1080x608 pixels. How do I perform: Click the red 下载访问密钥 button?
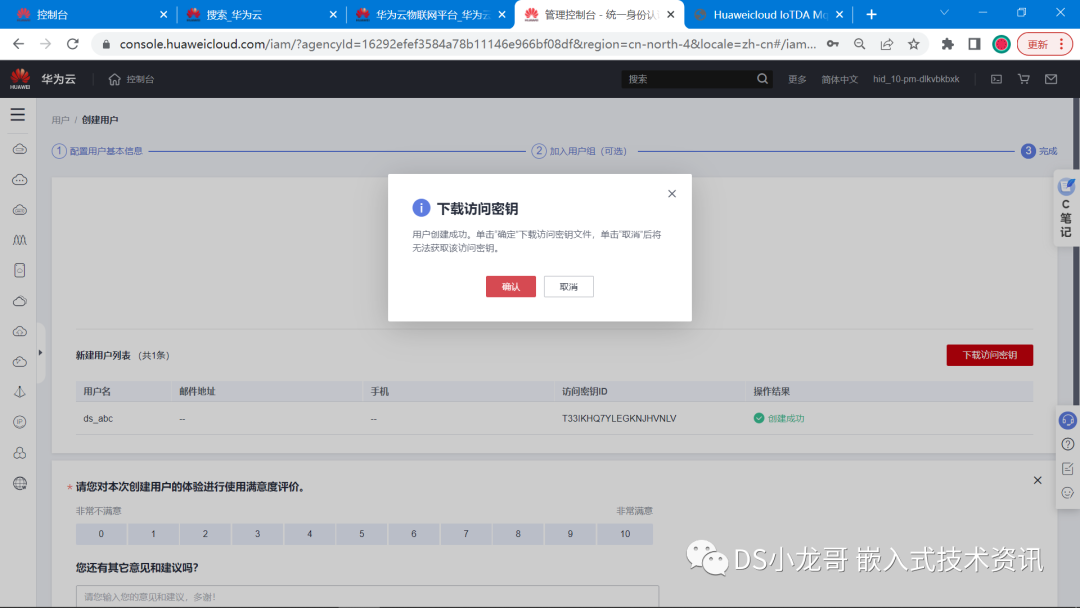(x=989, y=354)
